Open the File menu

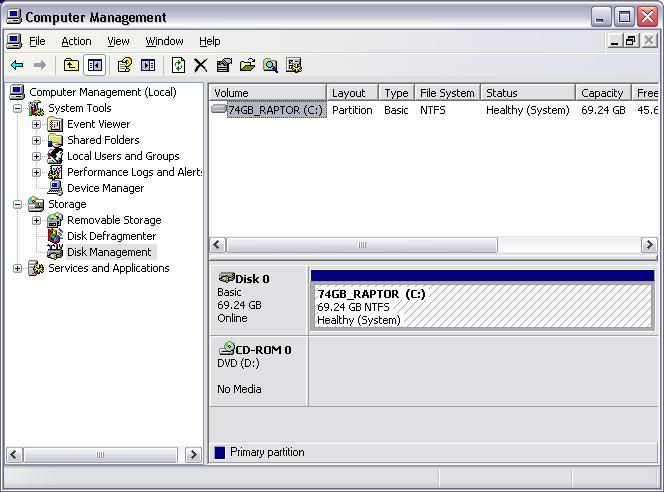coord(37,41)
